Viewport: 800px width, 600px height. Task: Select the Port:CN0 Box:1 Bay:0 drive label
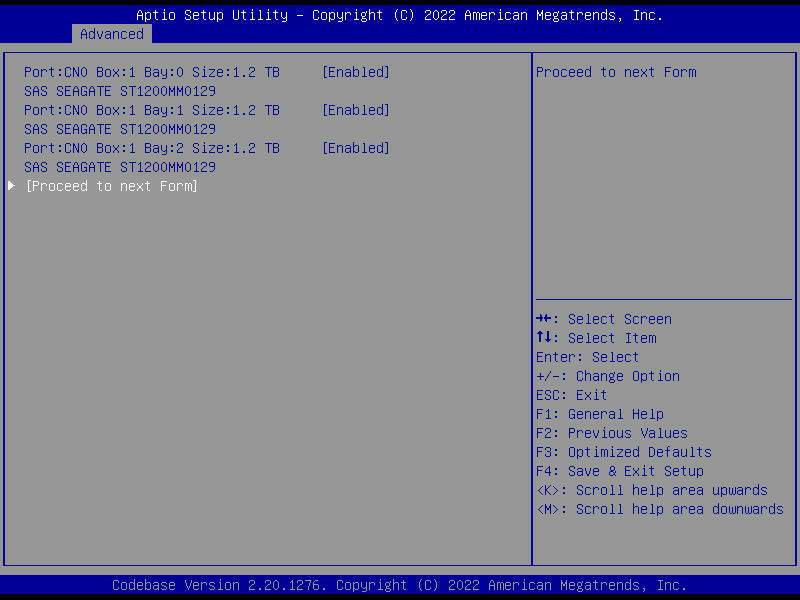[x=151, y=72]
